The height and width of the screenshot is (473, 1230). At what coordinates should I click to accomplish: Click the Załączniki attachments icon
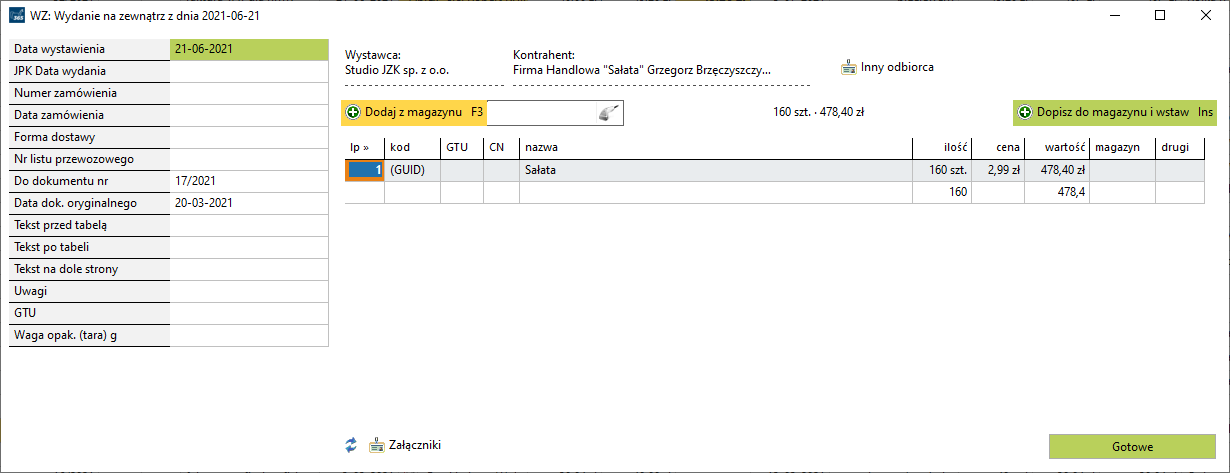(x=377, y=445)
